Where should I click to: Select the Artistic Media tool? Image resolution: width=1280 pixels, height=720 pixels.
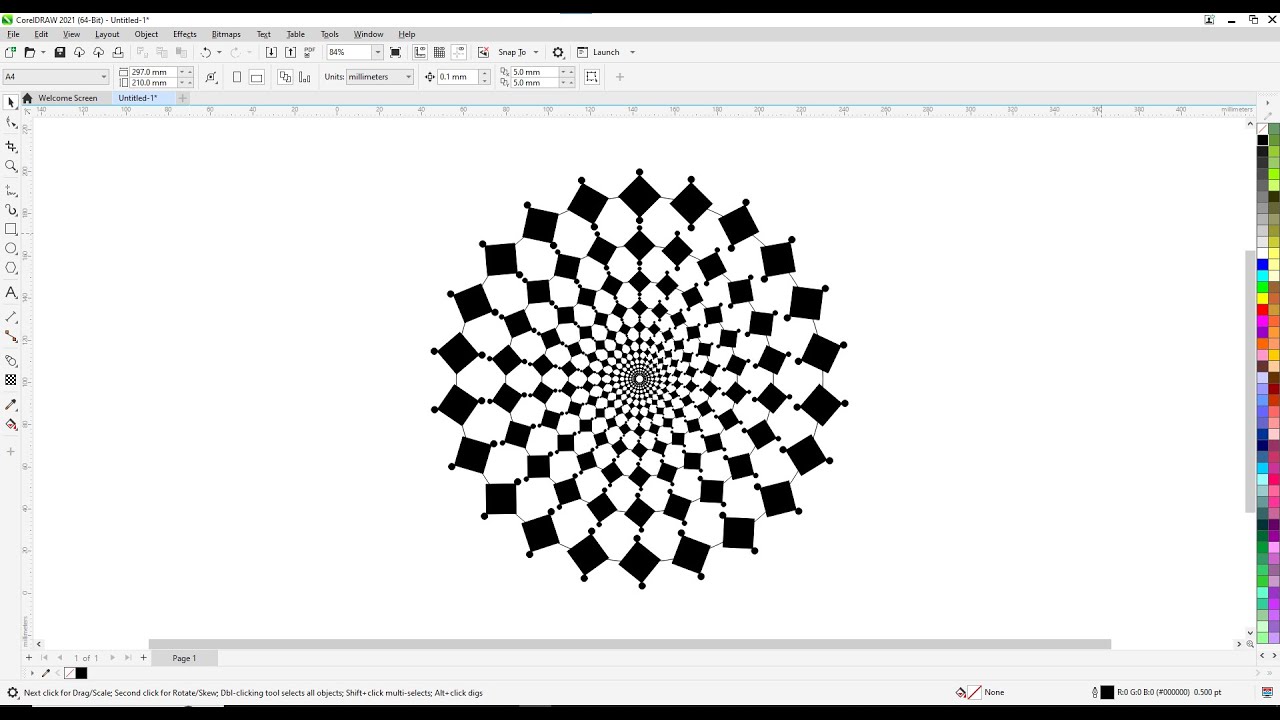(11, 210)
